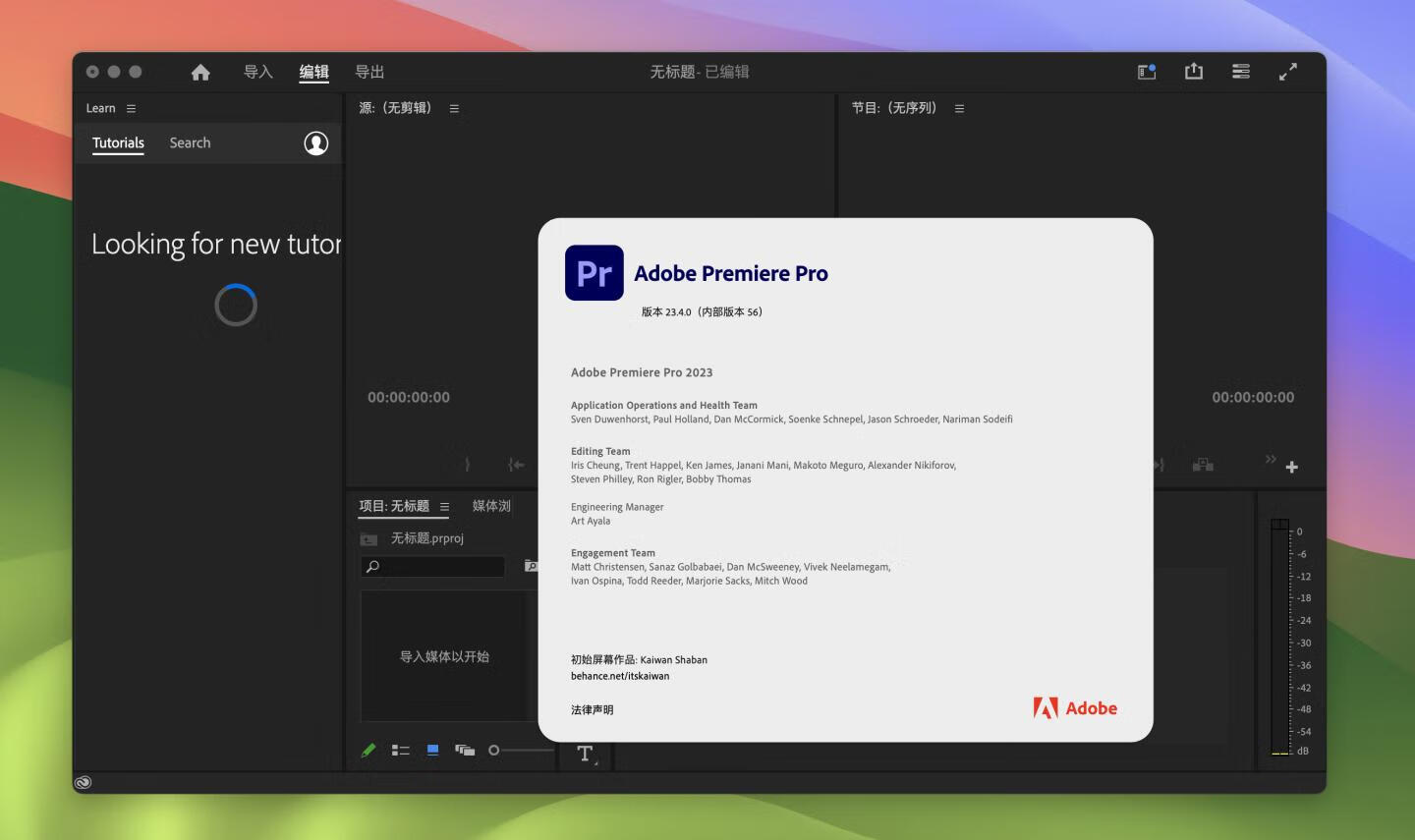Click the Adobe logo in About dialog

[x=1075, y=708]
